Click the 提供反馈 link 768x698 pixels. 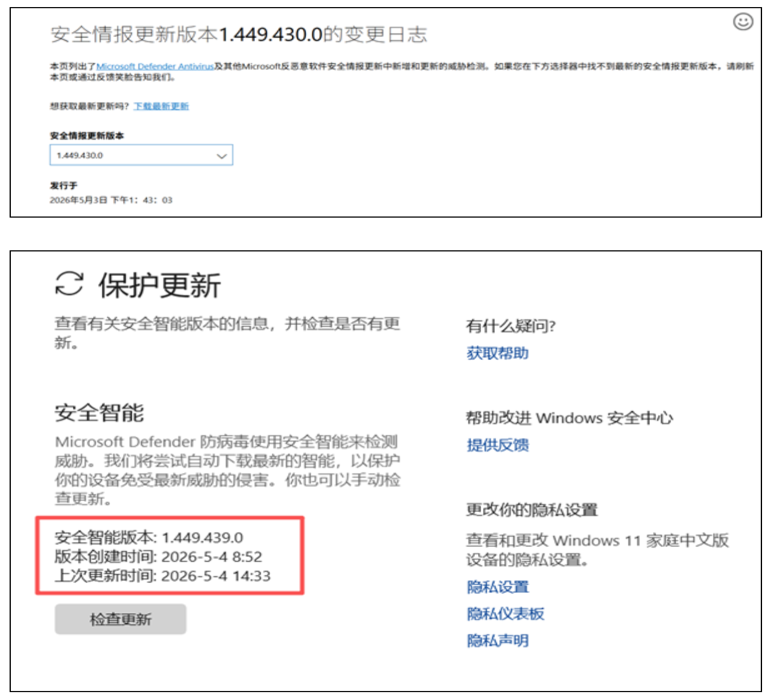497,445
